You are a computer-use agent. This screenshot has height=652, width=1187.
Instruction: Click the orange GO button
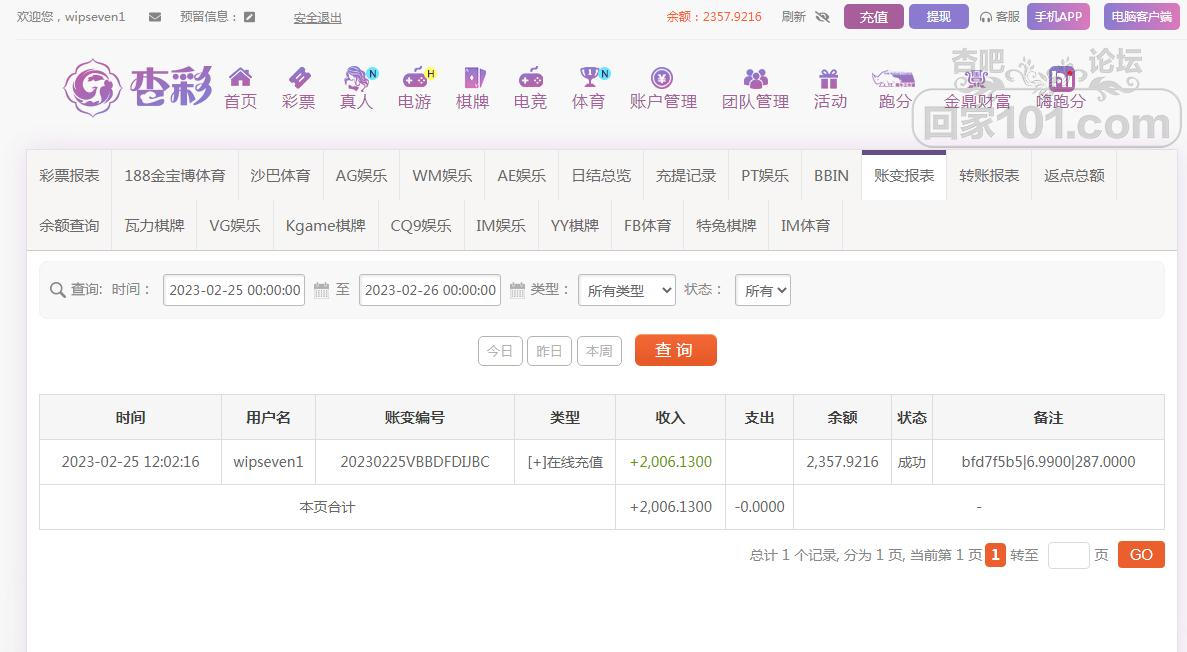pos(1141,555)
